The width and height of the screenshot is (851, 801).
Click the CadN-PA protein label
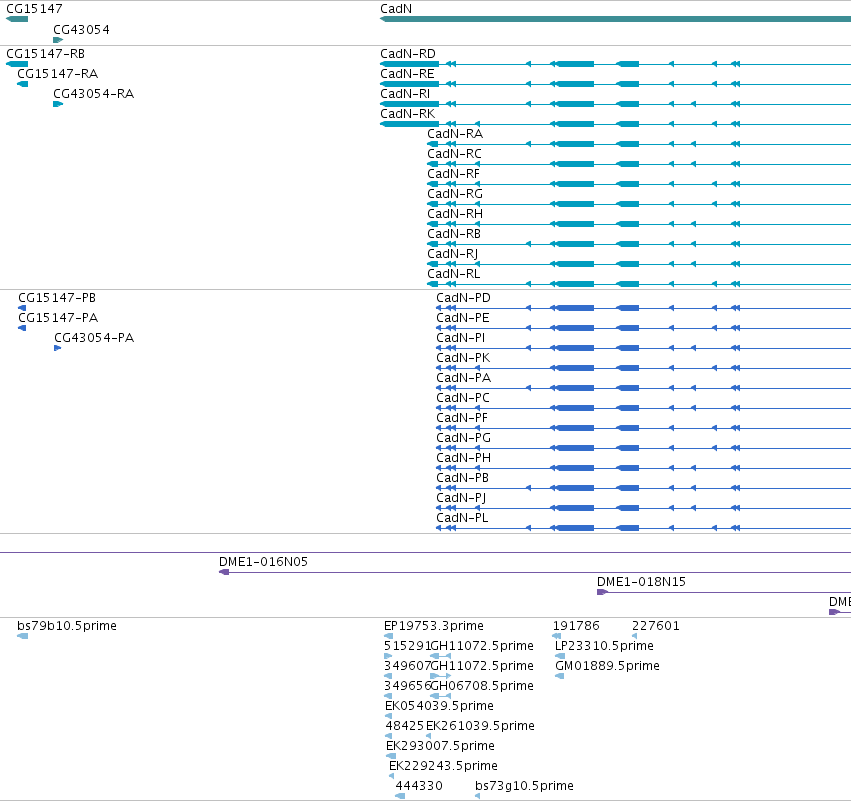tap(463, 378)
